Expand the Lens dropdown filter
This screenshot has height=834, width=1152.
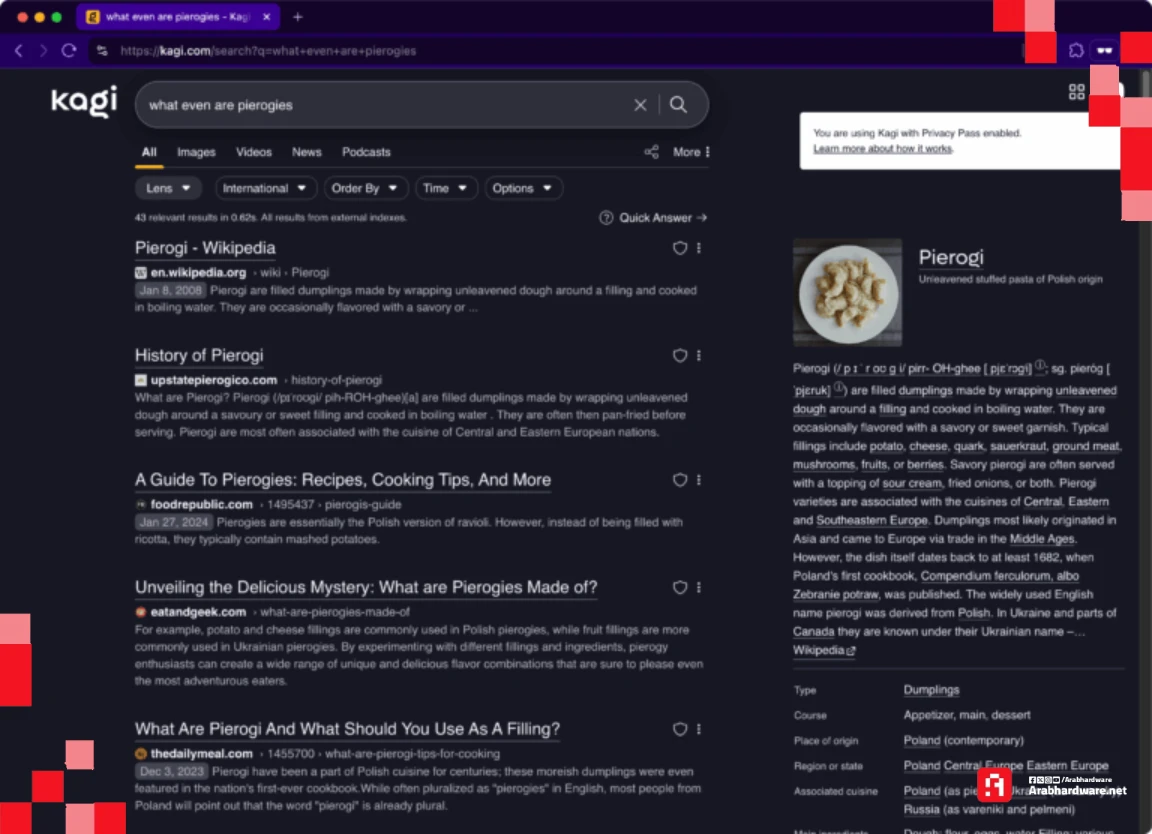click(169, 188)
